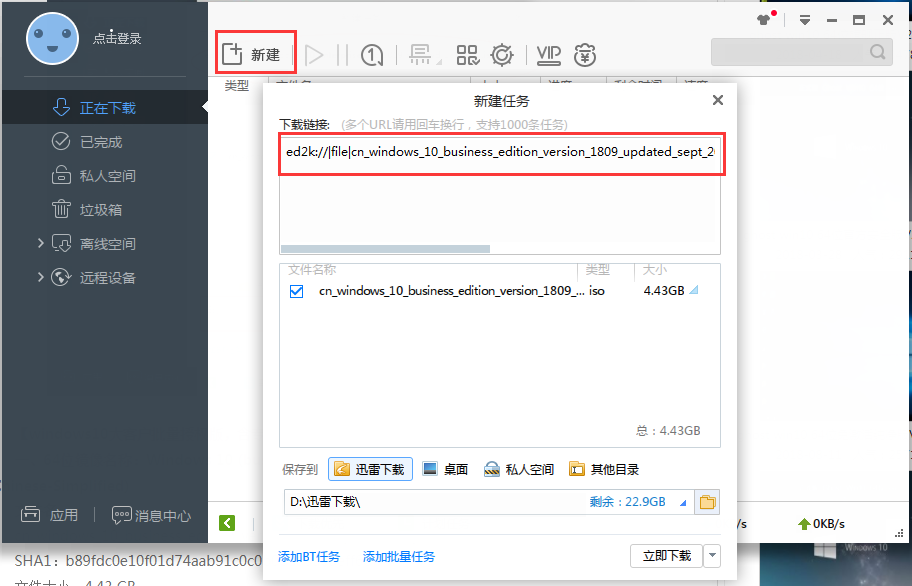Click 点击登录 to log in

[x=117, y=38]
